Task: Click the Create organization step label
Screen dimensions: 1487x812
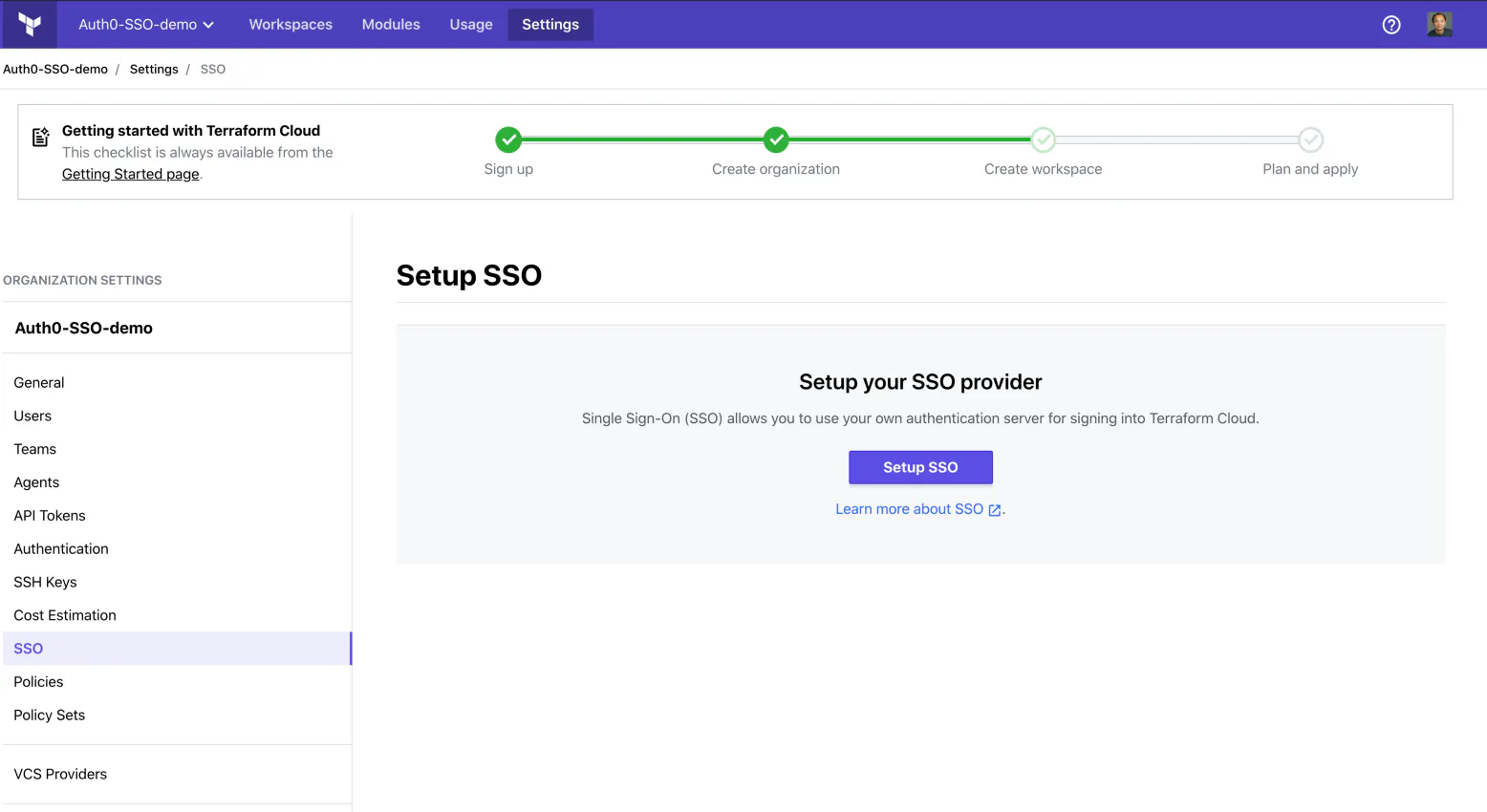Action: pyautogui.click(x=776, y=169)
